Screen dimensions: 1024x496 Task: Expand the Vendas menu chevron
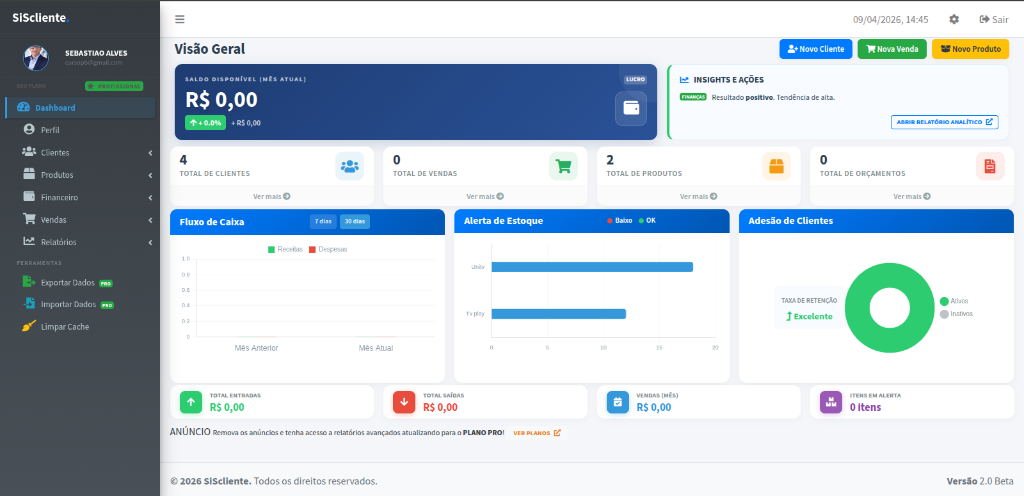(x=150, y=219)
